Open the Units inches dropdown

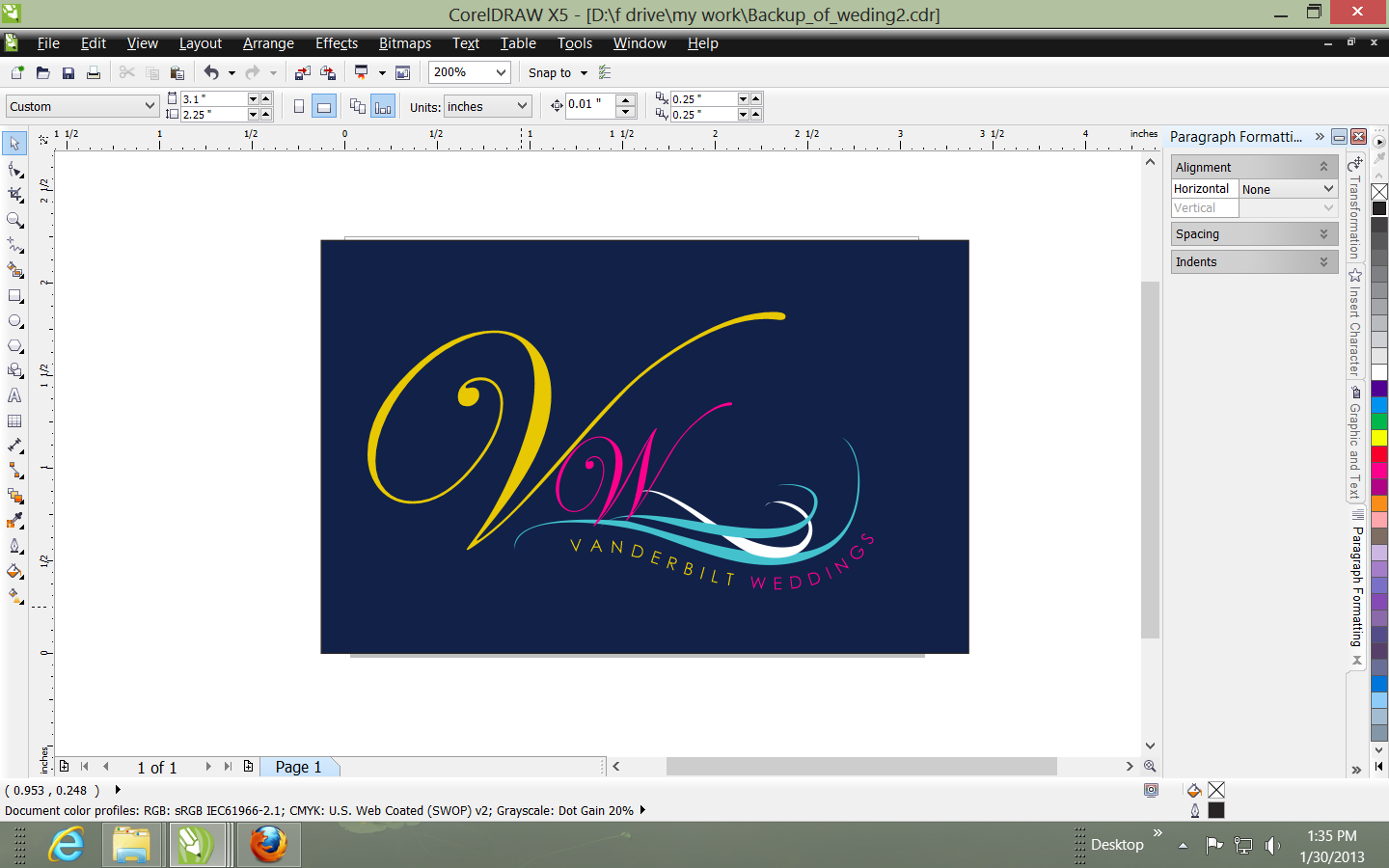coord(522,106)
